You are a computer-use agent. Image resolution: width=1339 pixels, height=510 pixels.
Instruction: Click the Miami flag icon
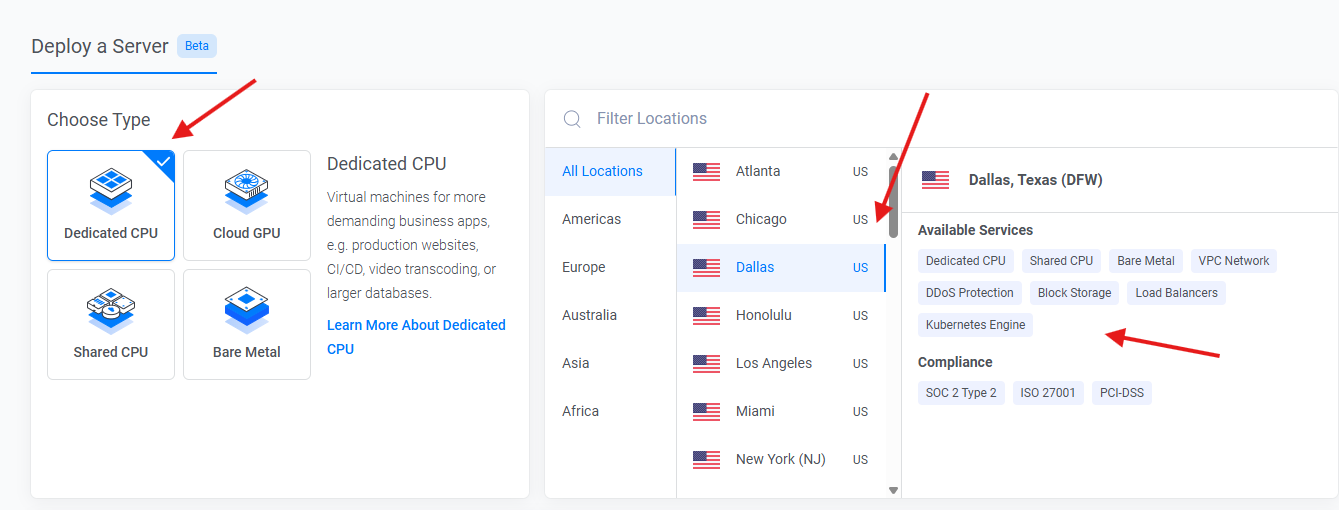coord(706,412)
